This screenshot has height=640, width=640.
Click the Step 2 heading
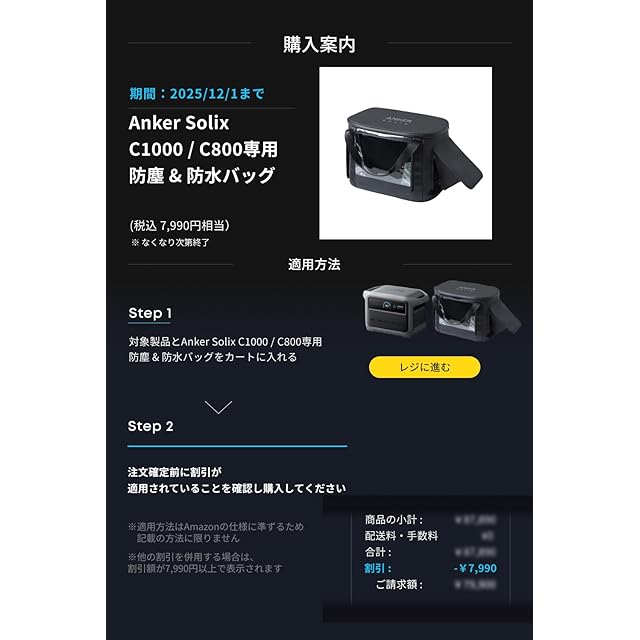[x=151, y=426]
